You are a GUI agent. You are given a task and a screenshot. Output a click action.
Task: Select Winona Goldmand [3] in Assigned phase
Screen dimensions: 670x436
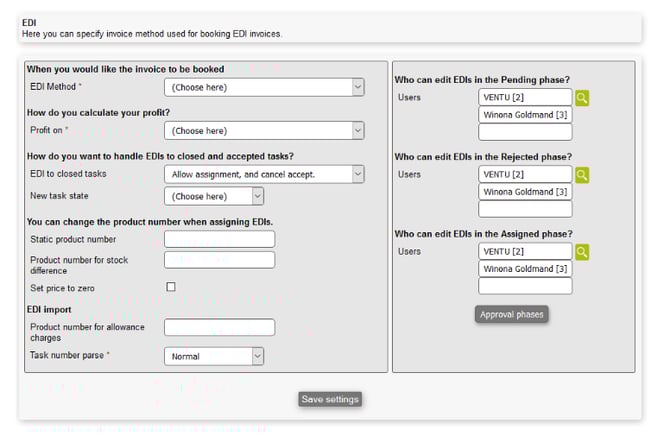[525, 268]
